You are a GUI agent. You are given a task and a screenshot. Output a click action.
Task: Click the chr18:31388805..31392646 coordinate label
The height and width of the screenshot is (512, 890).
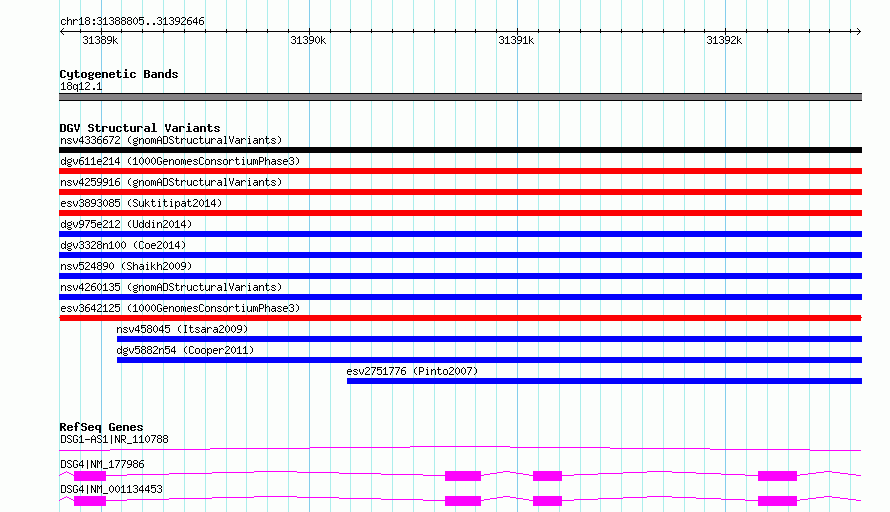pyautogui.click(x=132, y=21)
